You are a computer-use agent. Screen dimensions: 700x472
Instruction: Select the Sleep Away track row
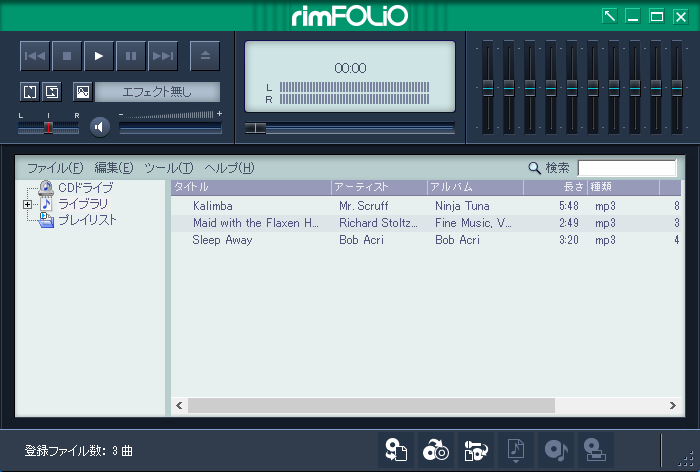[426, 240]
